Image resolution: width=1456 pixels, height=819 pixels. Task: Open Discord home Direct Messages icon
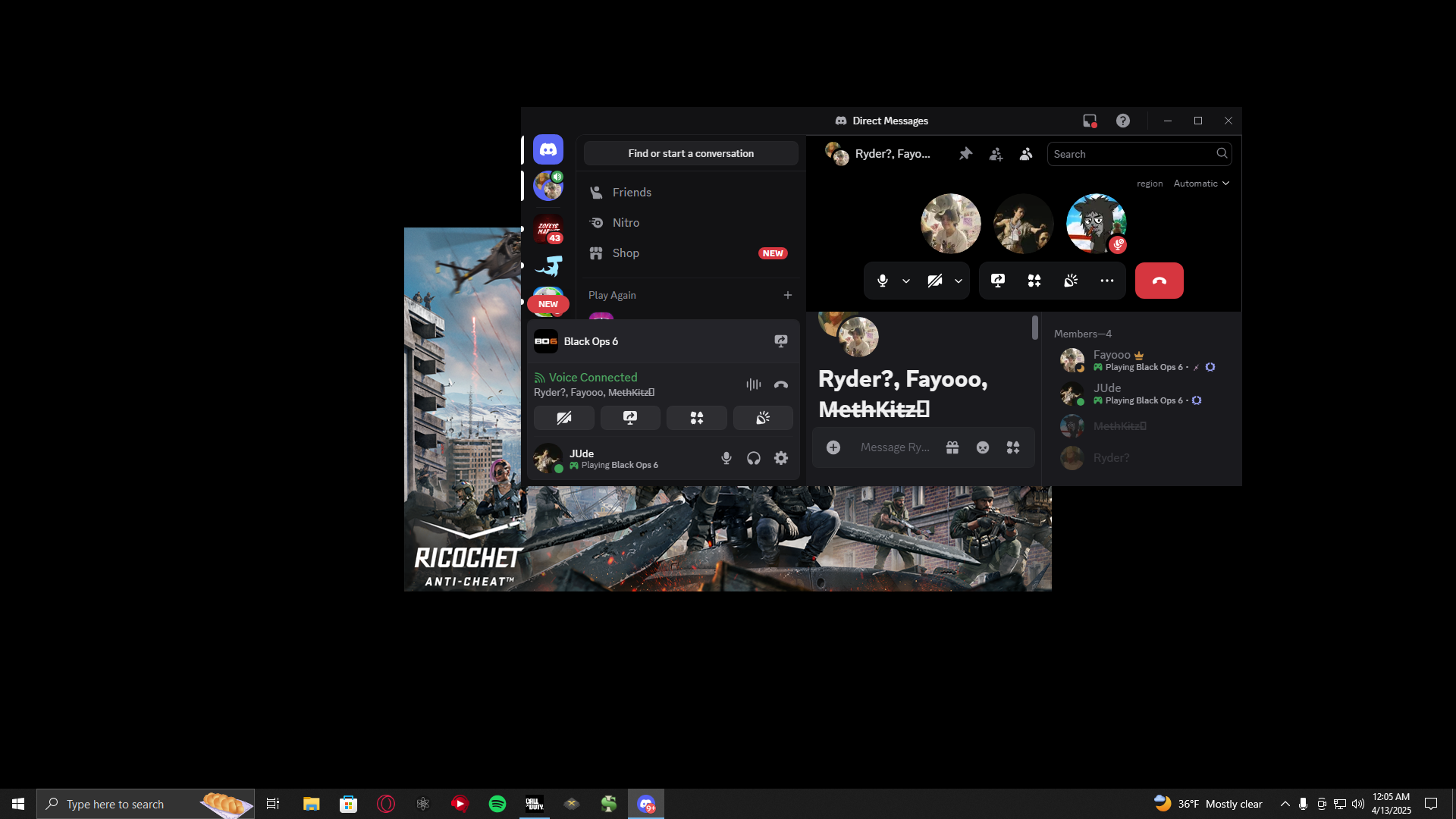(x=548, y=149)
